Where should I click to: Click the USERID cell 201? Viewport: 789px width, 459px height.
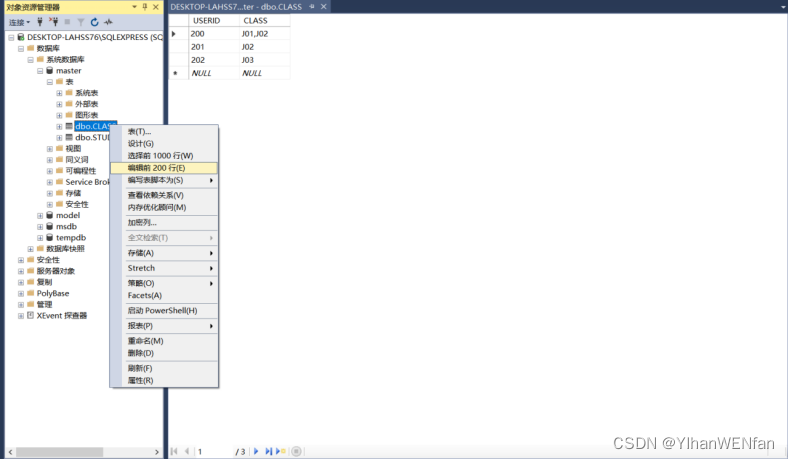(x=214, y=47)
